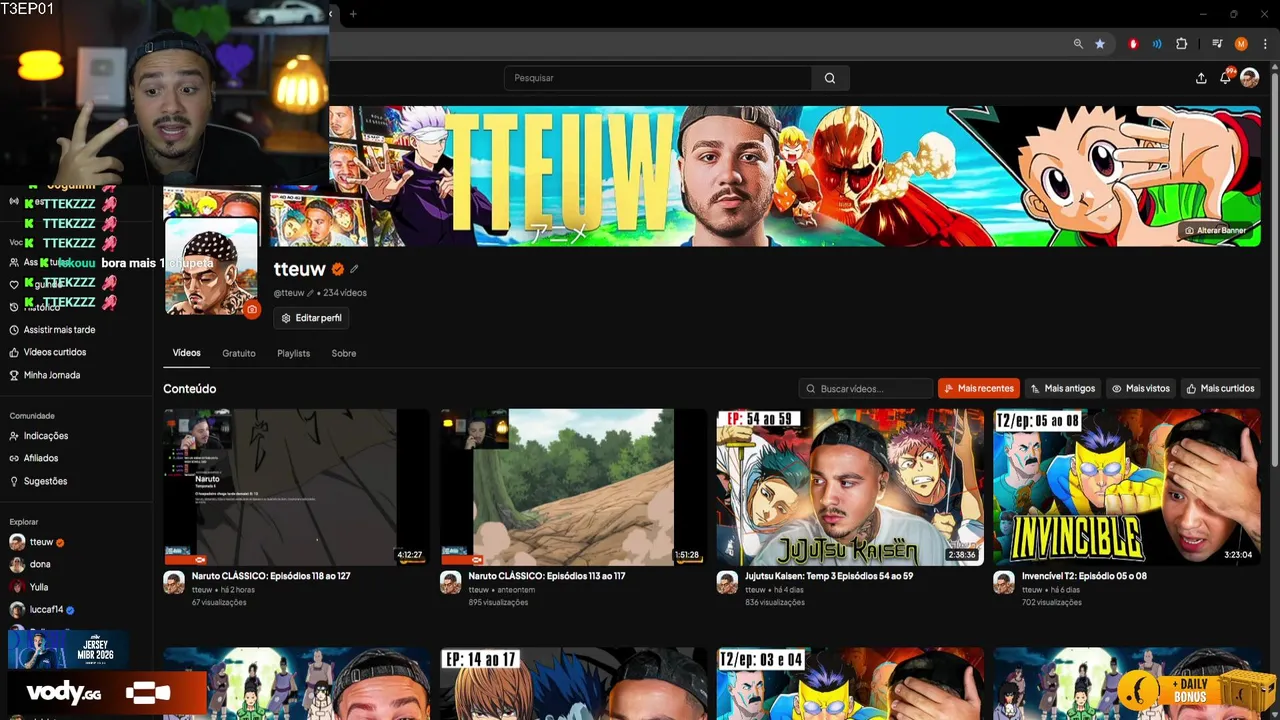Click the Jersey MIBR 2026 ad banner
This screenshot has height=720, width=1280.
(68, 650)
